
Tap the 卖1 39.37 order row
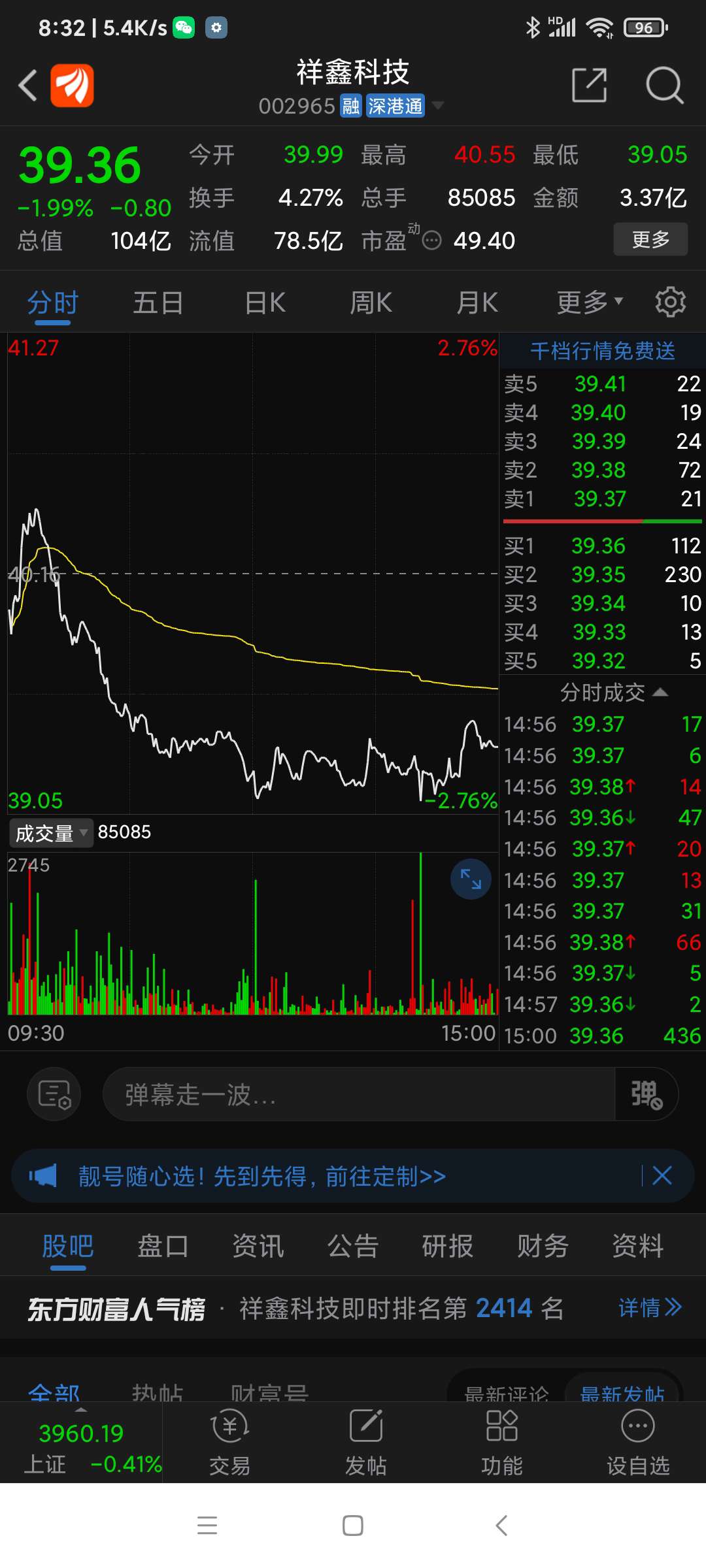click(x=603, y=498)
